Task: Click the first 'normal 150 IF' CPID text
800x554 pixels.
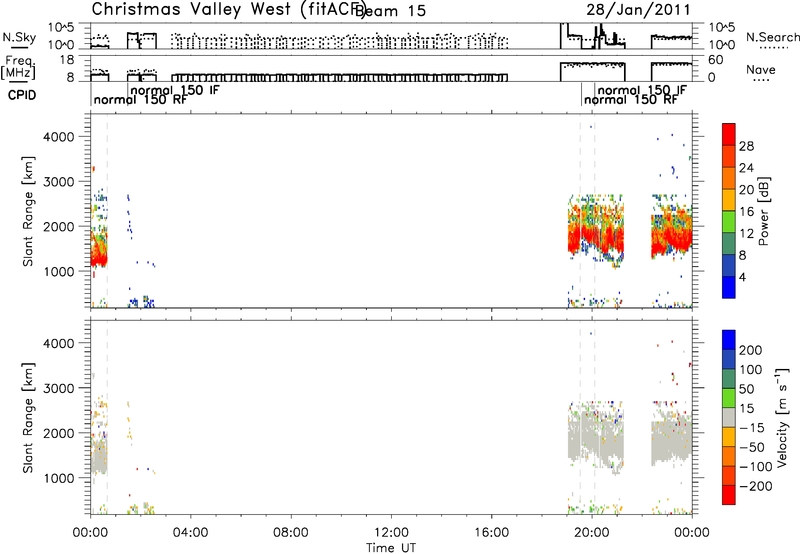Action: [175, 90]
